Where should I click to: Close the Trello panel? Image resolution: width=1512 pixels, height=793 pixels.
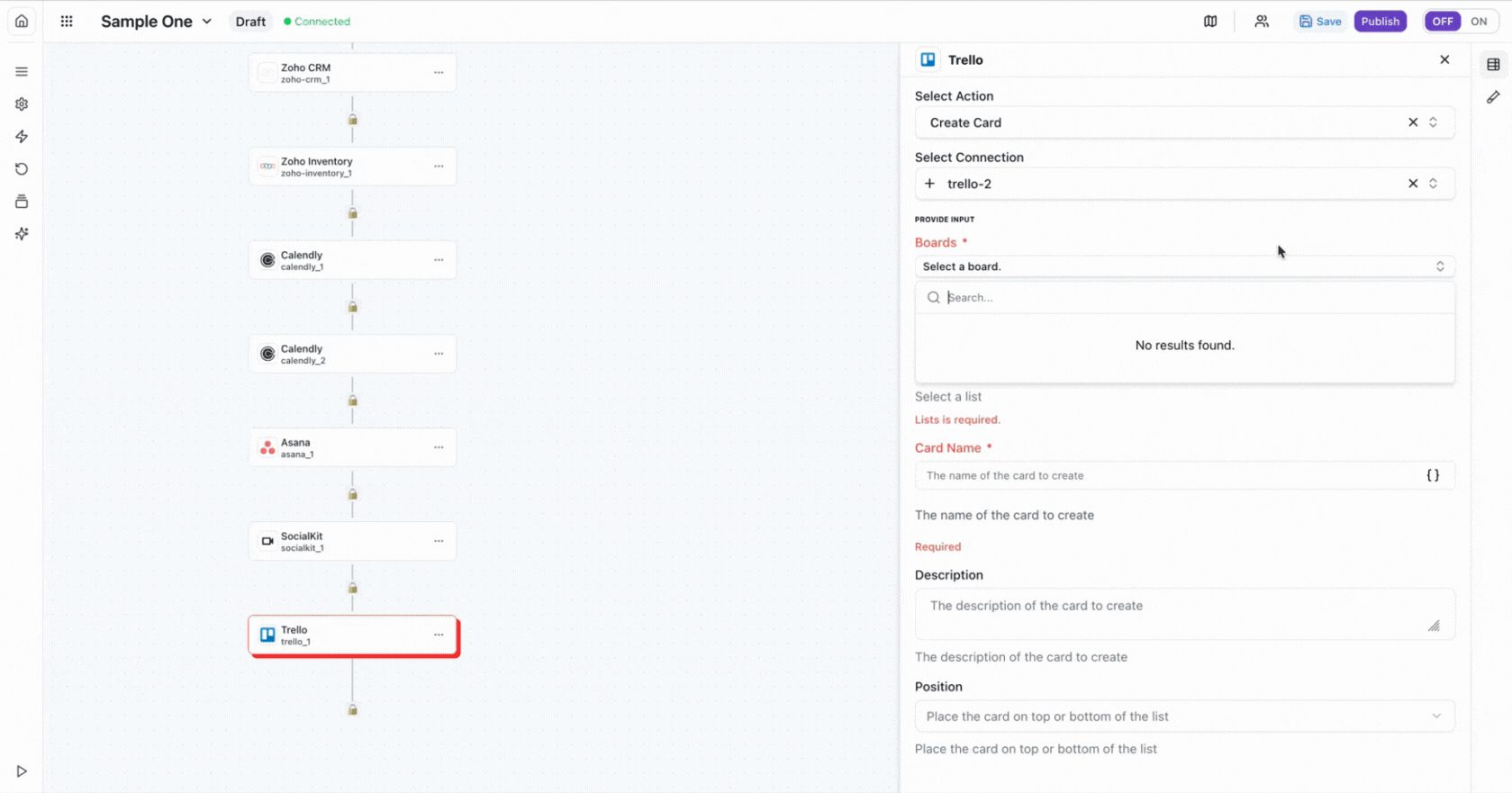[x=1444, y=59]
